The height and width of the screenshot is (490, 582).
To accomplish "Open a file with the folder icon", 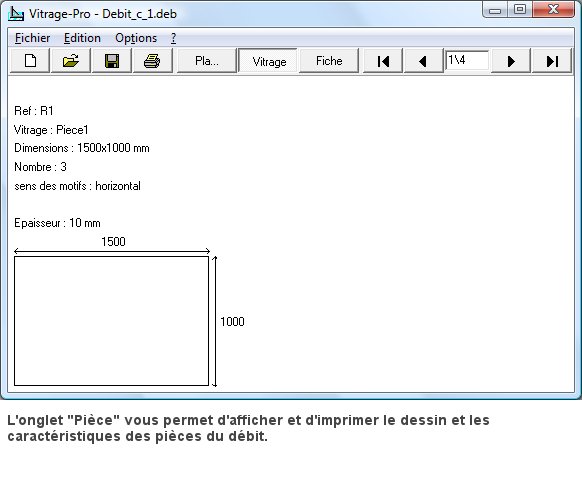I will tap(71, 61).
